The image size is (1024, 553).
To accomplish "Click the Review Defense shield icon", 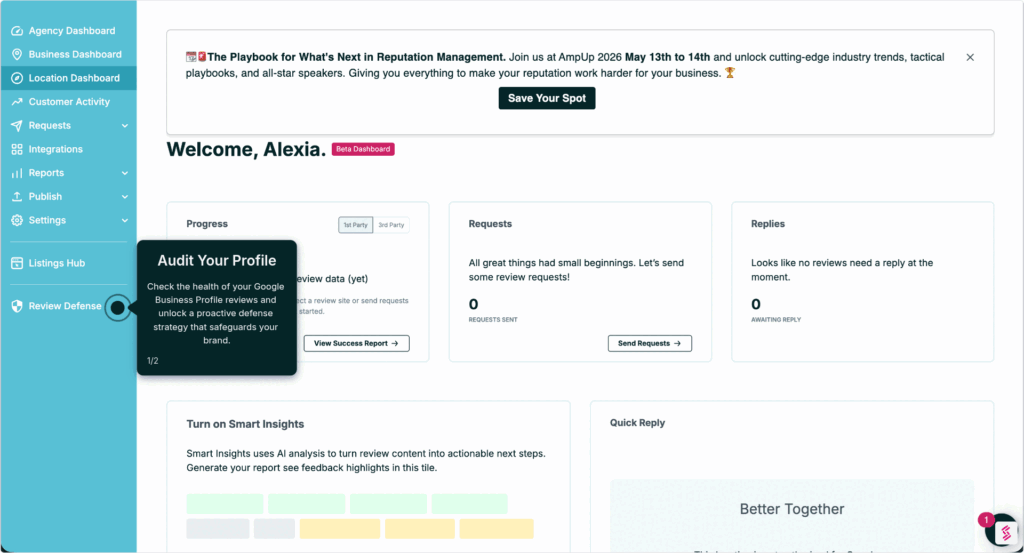I will click(17, 306).
